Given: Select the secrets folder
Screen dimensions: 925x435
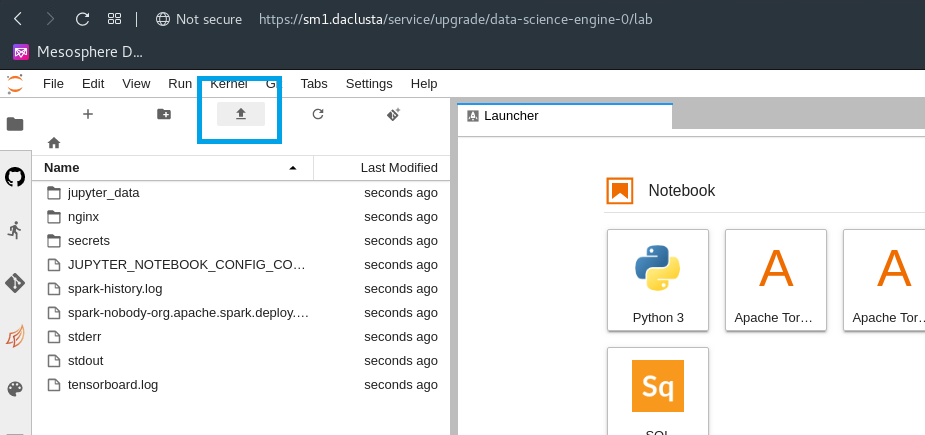Looking at the screenshot, I should point(241,241).
